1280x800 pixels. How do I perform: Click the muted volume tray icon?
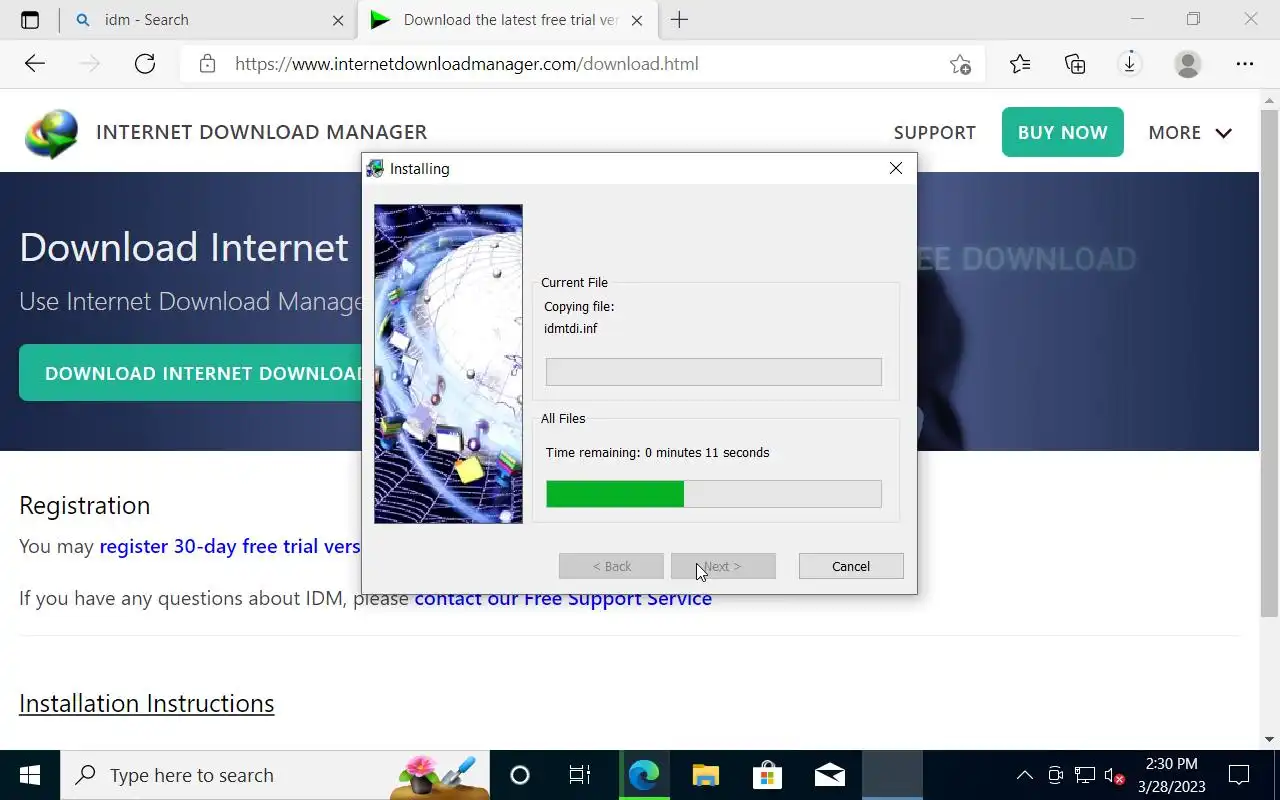click(1114, 775)
